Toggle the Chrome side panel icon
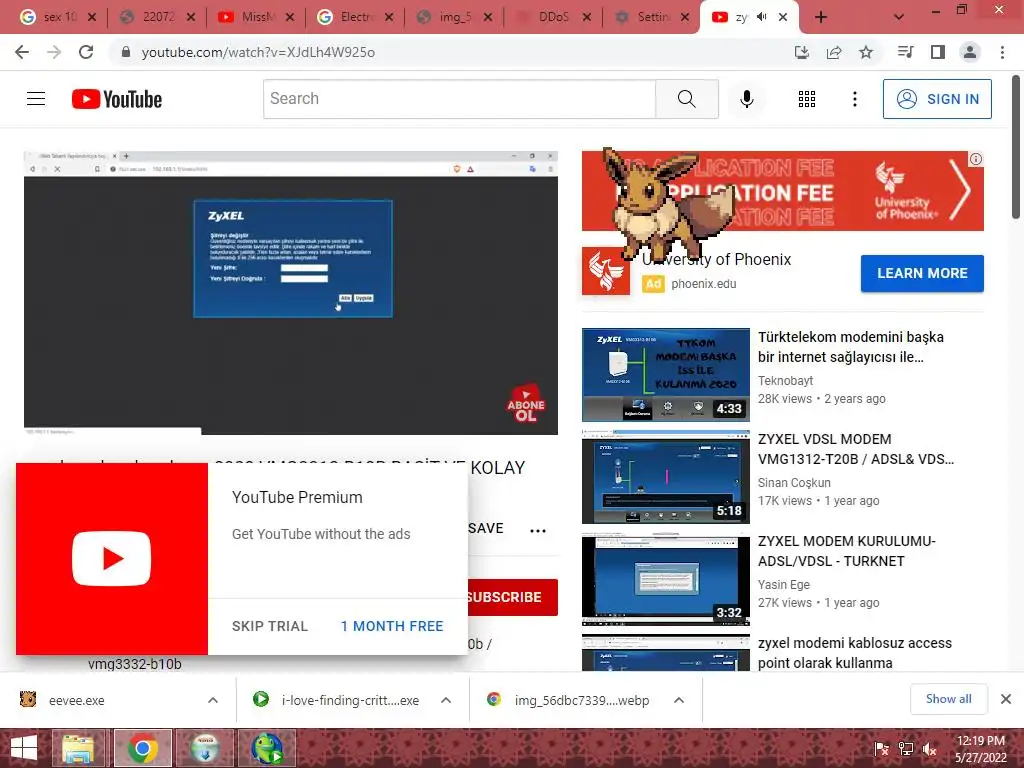 938,52
